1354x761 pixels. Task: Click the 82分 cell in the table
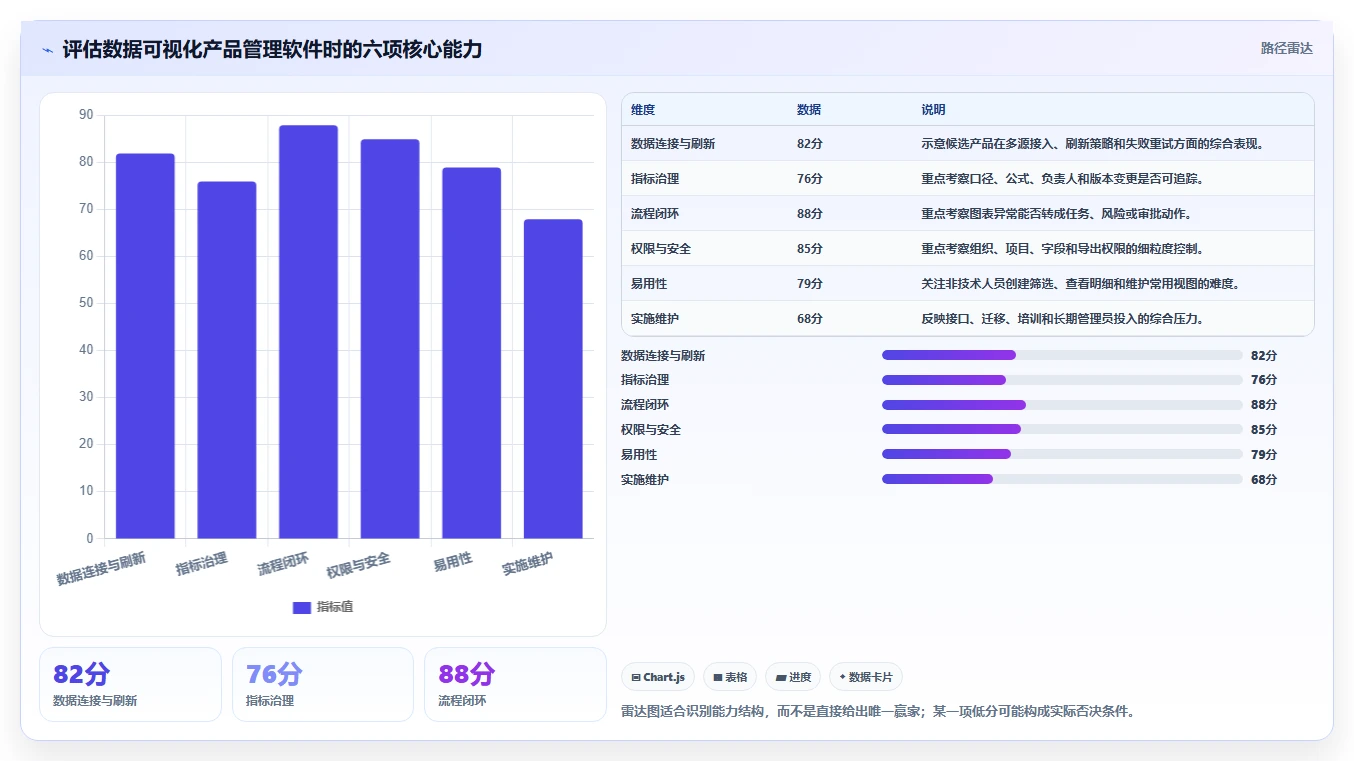point(810,144)
